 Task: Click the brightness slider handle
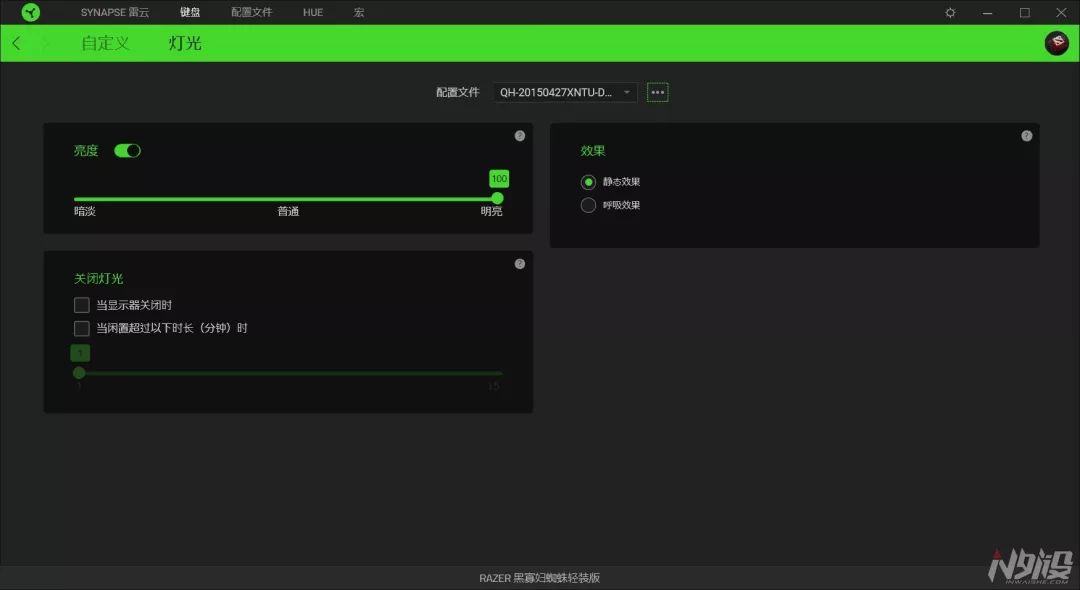point(497,198)
